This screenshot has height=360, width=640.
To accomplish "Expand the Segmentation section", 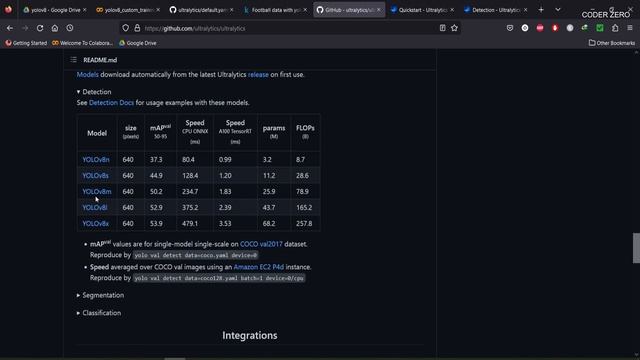I will pos(100,295).
